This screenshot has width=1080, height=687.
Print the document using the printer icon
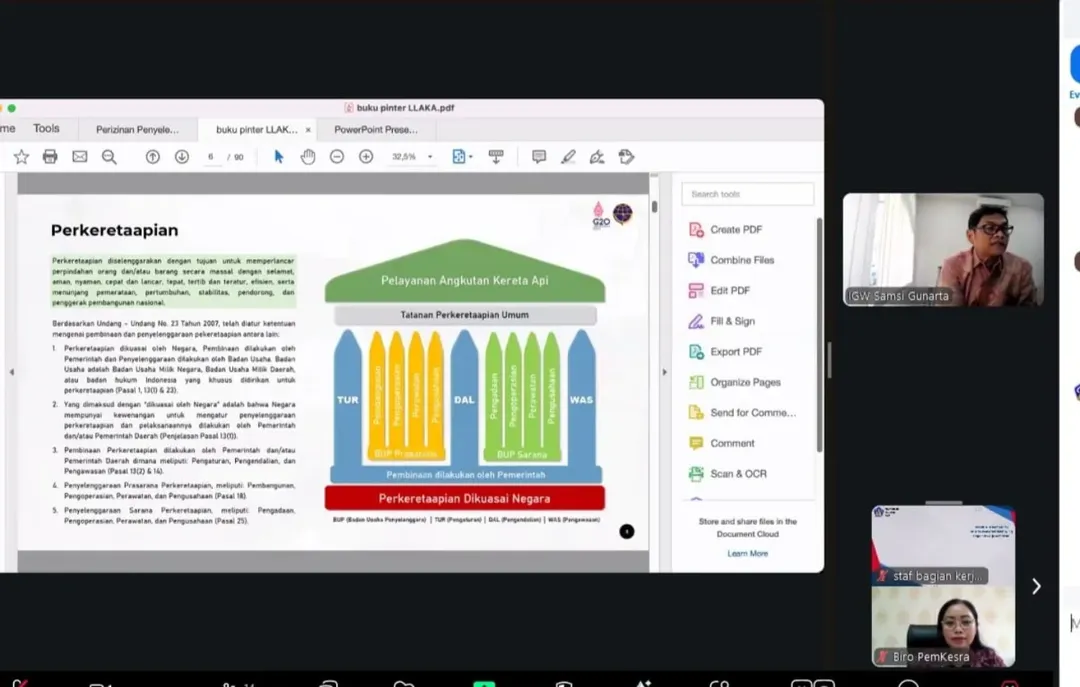(x=50, y=157)
